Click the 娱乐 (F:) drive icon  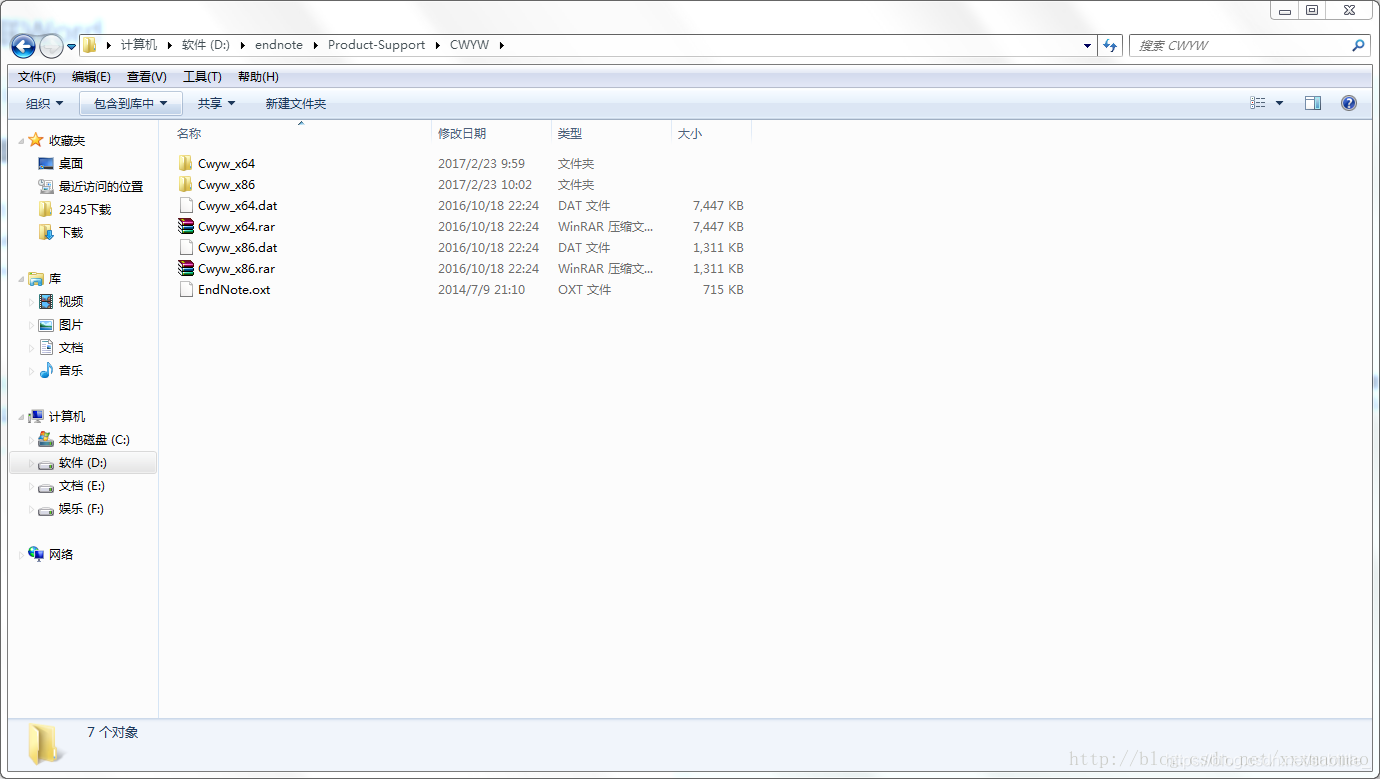click(x=46, y=509)
